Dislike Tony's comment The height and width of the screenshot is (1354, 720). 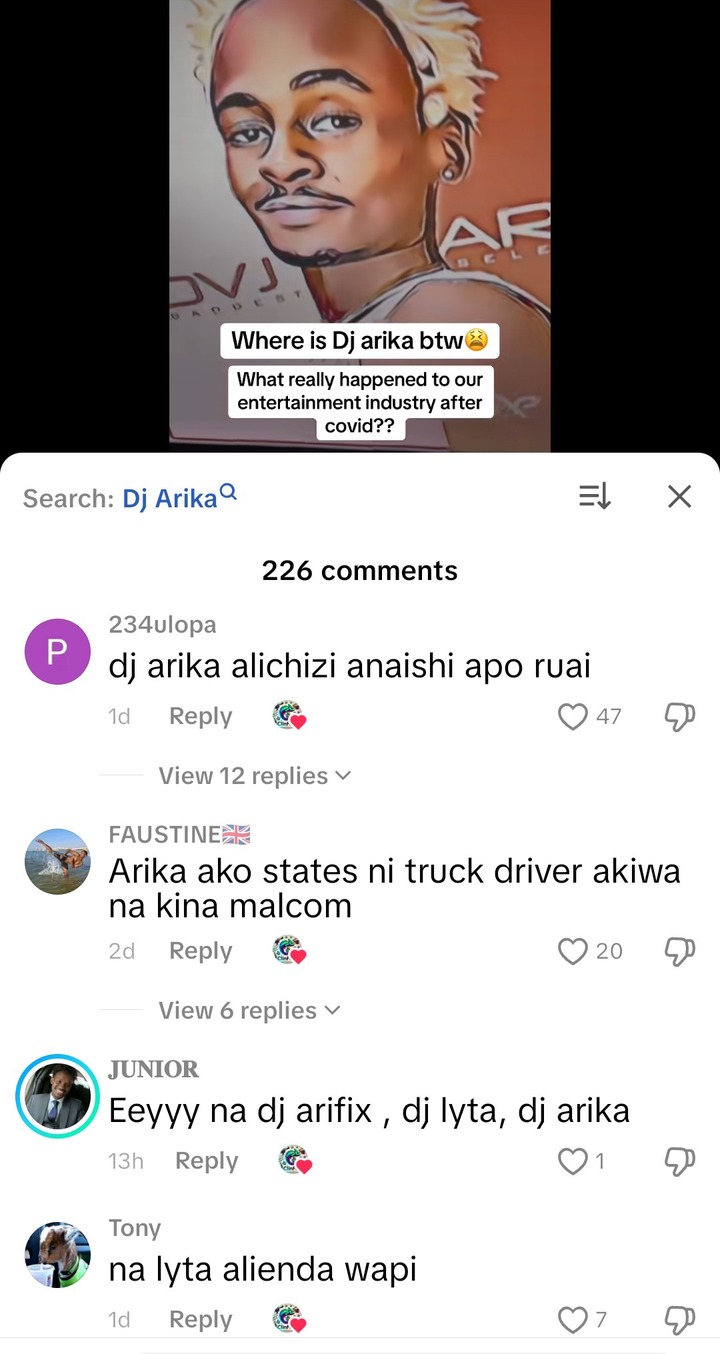[680, 1320]
